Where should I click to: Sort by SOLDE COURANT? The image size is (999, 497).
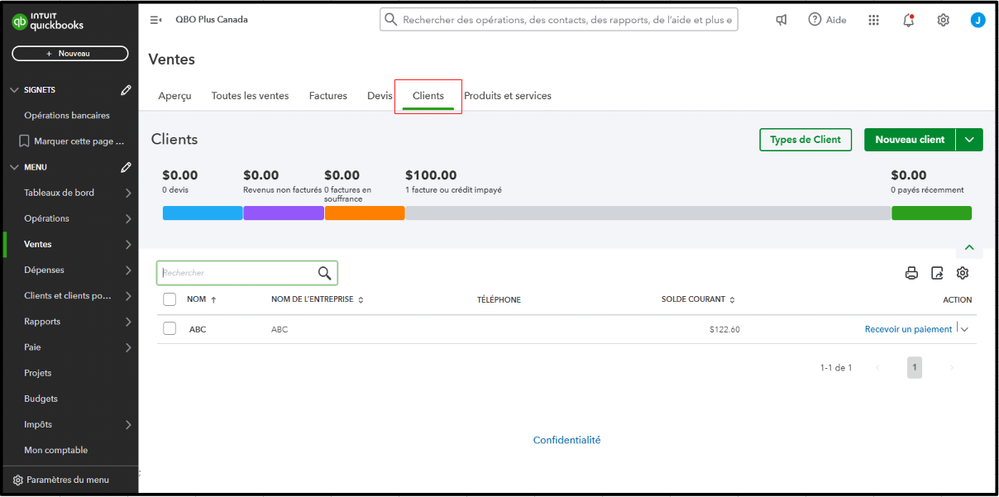click(x=698, y=299)
